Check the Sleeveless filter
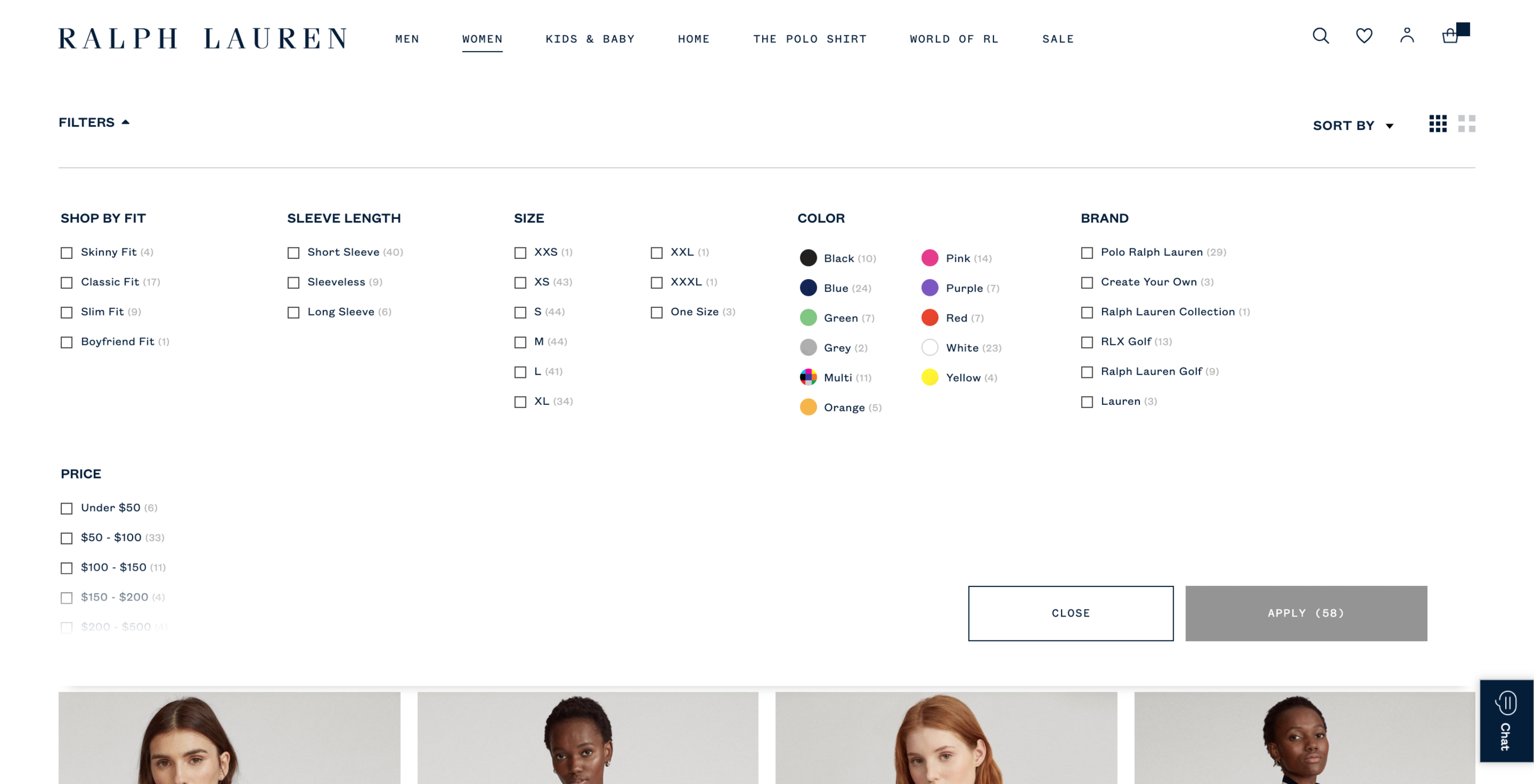This screenshot has height=784, width=1534. coord(293,283)
